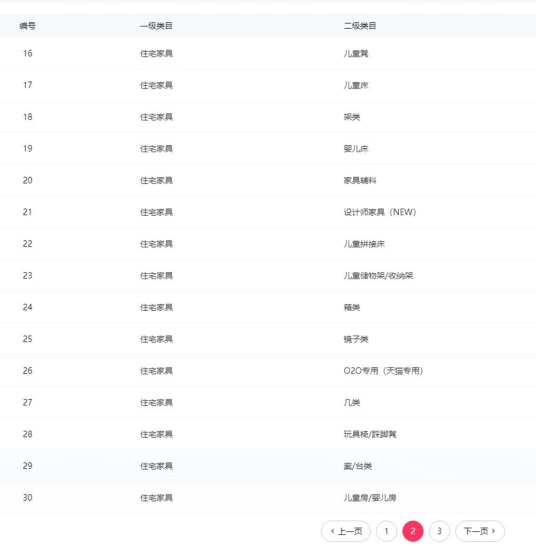Select row 17 儿童床
536x550 pixels.
(x=268, y=85)
